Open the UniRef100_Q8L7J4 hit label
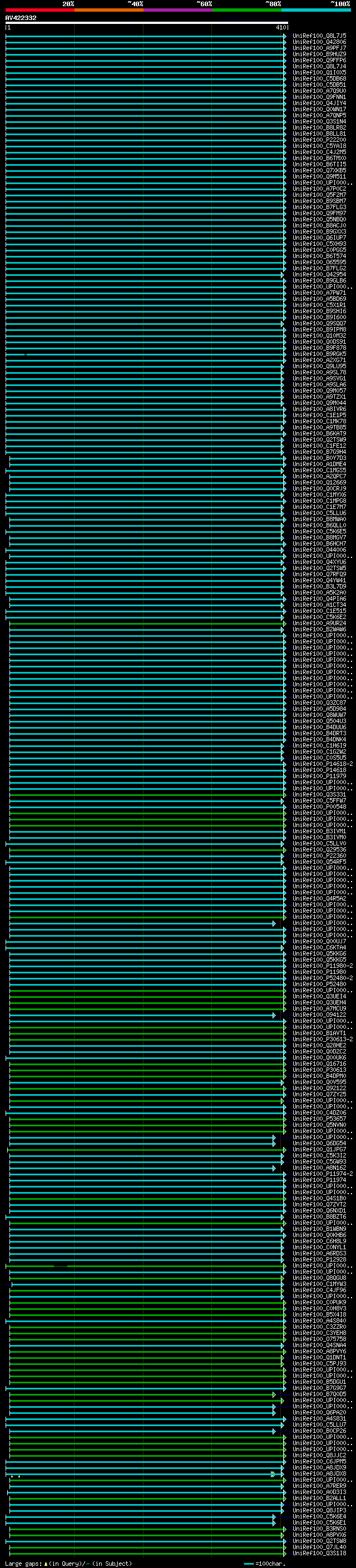This screenshot has width=356, height=1568. coord(319,66)
